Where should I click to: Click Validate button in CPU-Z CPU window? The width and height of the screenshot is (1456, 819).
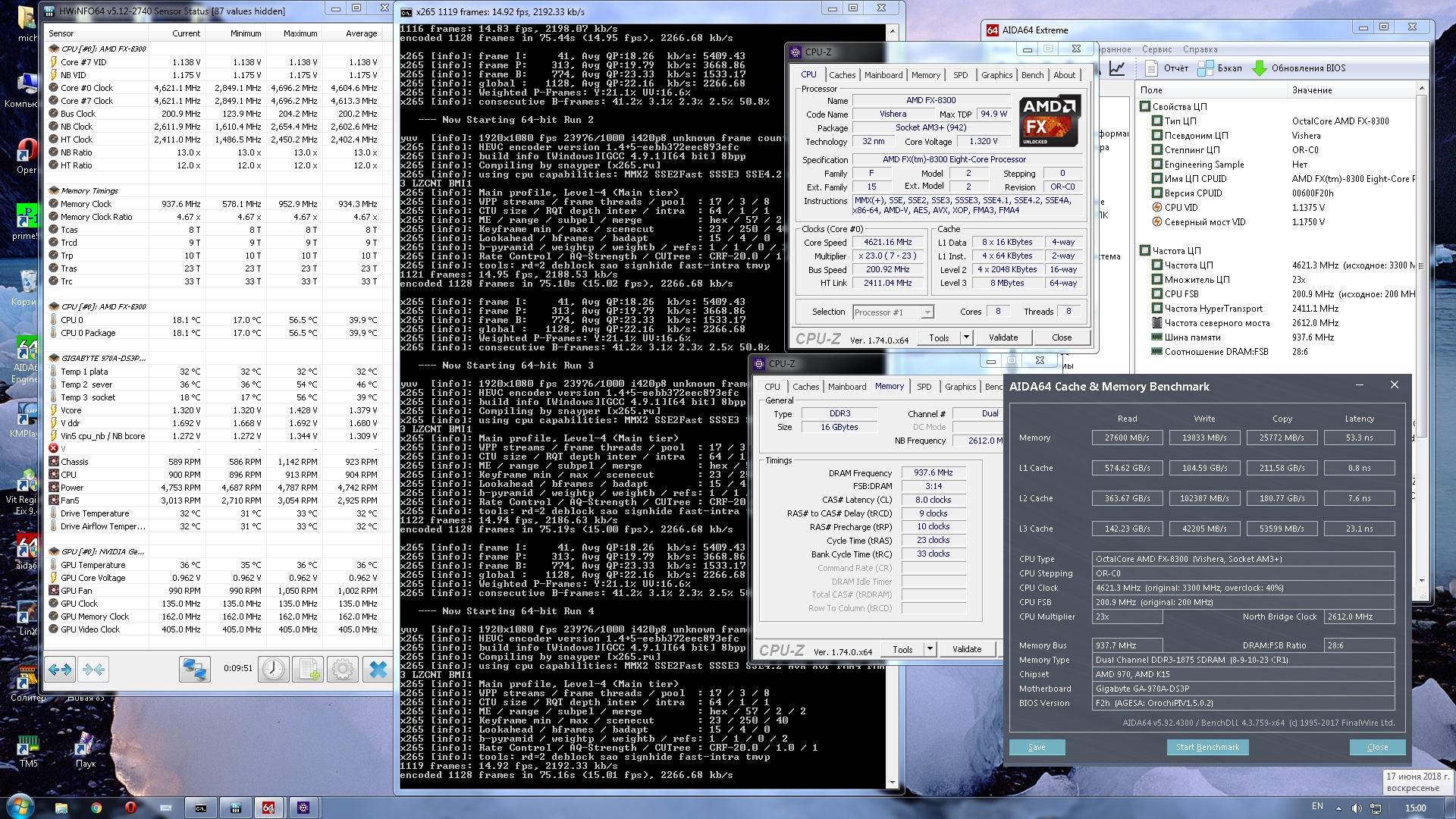pyautogui.click(x=1003, y=337)
